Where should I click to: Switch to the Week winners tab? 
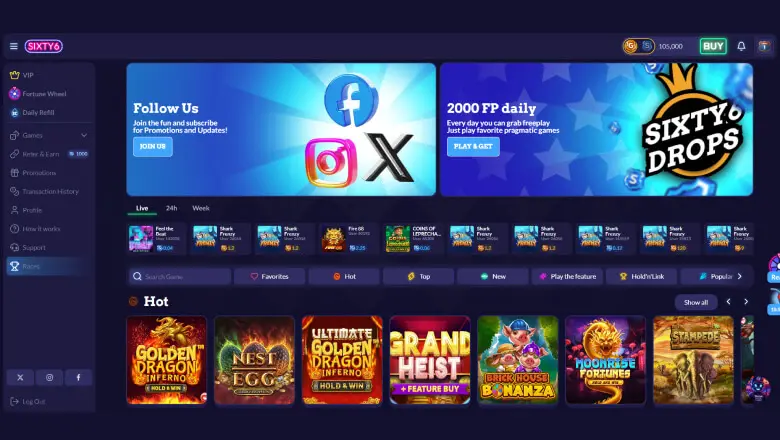[x=201, y=208]
